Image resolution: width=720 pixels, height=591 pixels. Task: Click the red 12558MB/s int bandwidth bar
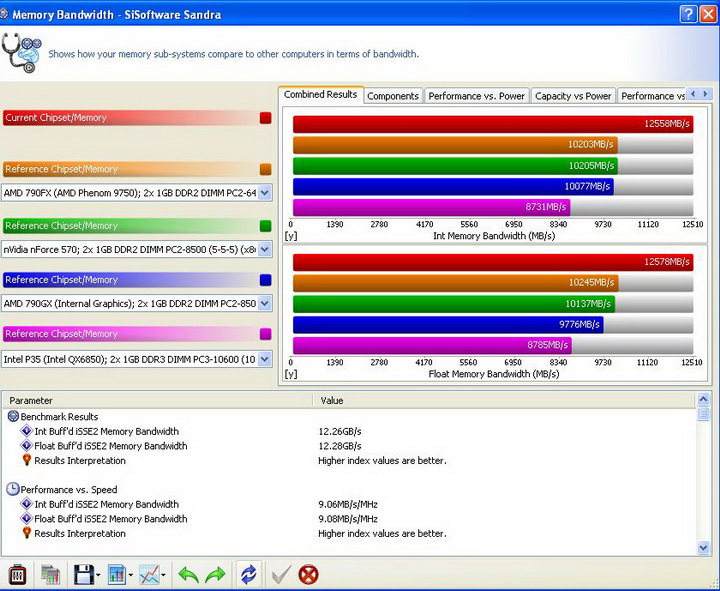[493, 124]
